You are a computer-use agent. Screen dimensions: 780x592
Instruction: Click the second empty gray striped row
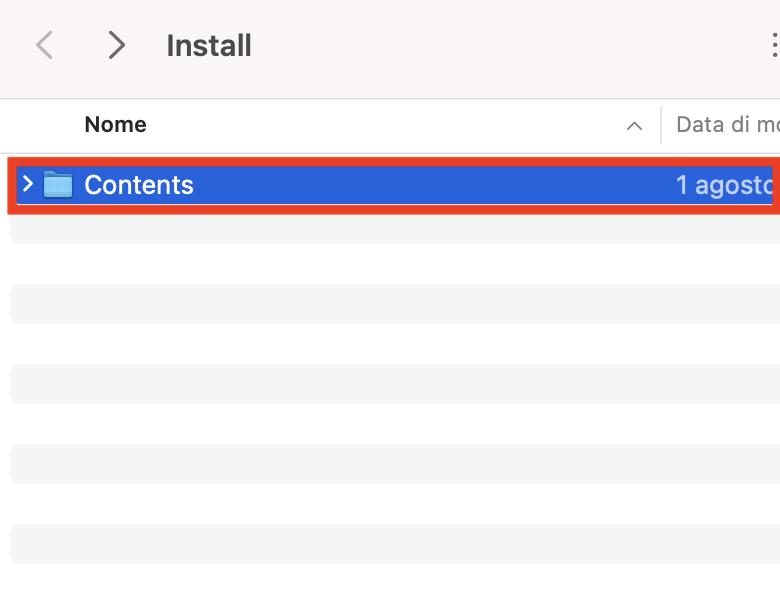tap(395, 304)
